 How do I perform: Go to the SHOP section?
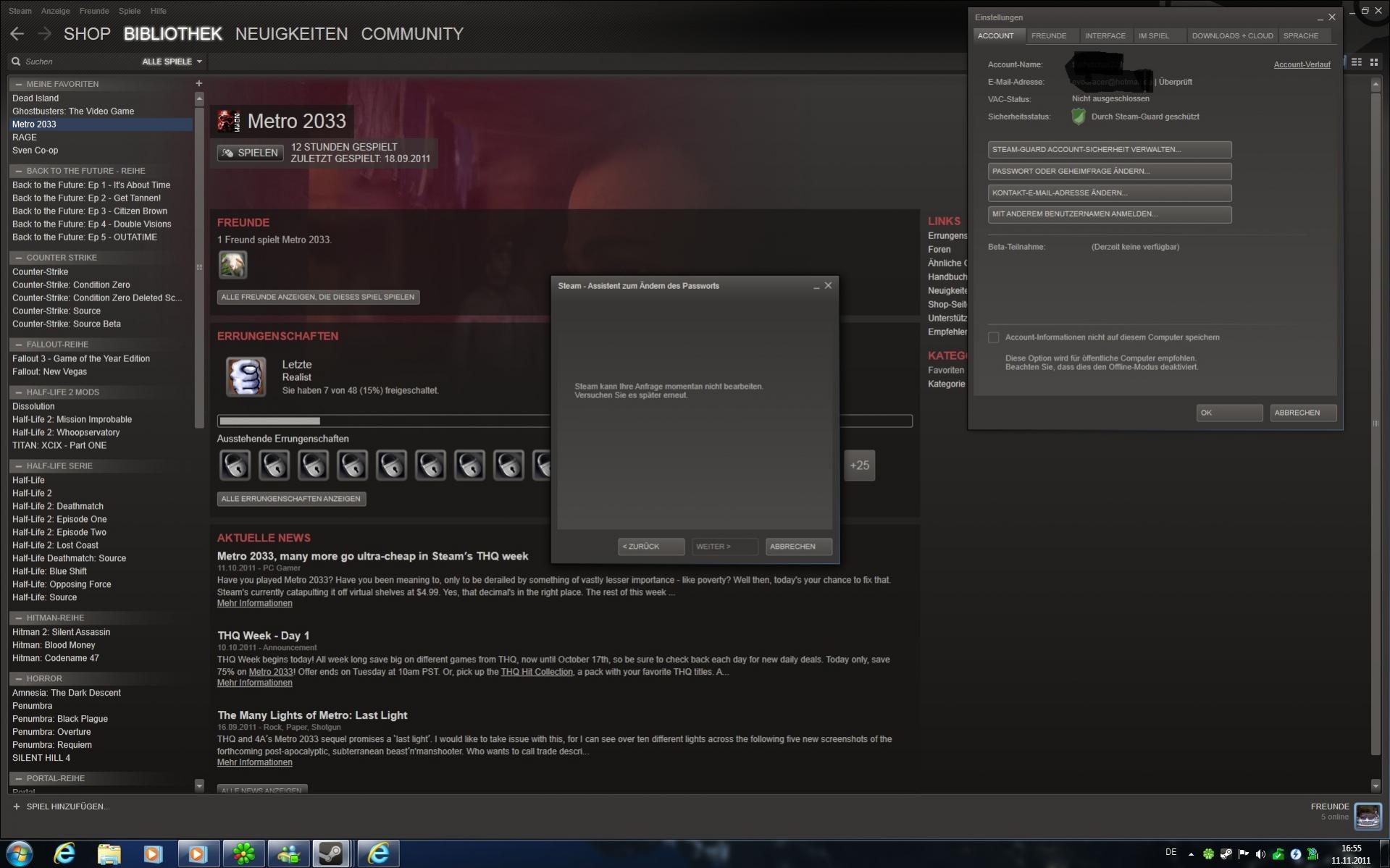[x=87, y=34]
